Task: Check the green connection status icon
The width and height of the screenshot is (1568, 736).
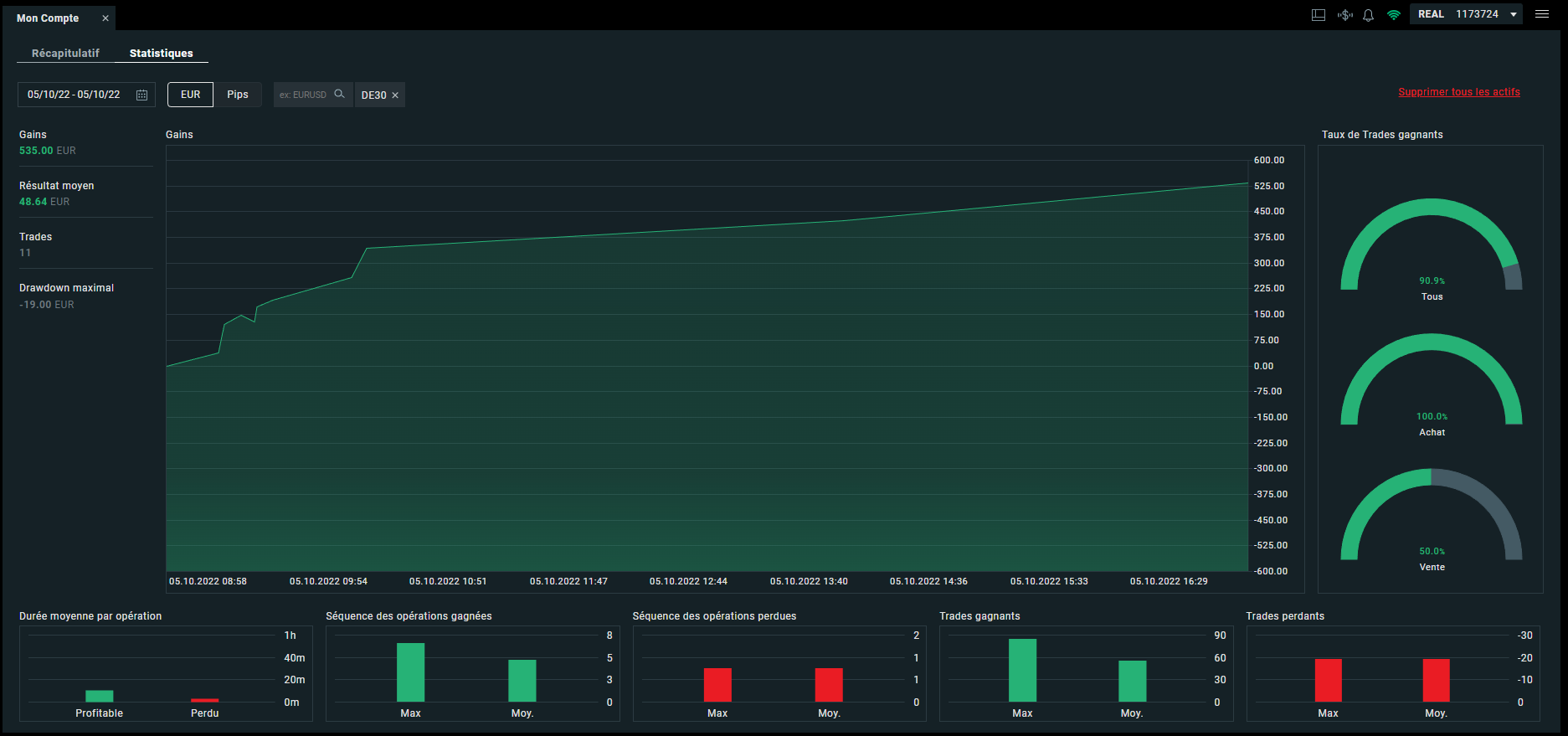Action: click(1394, 15)
